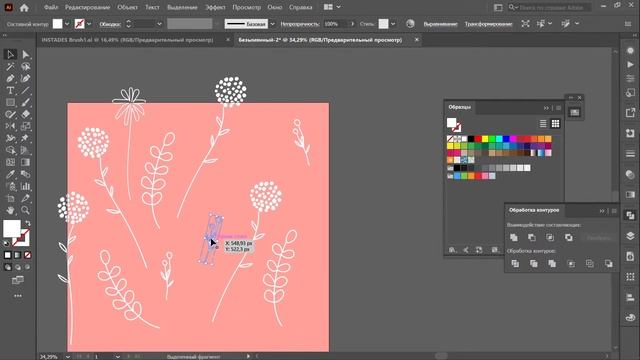Click the Recolor Artwork icon
The image size is (640, 360).
click(x=410, y=24)
